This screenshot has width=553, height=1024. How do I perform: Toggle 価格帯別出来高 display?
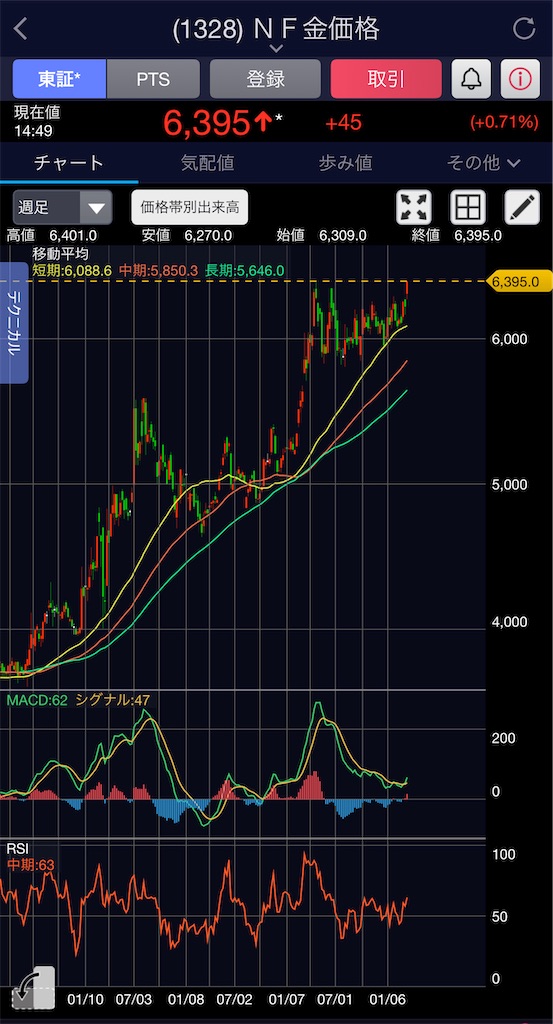(x=189, y=208)
